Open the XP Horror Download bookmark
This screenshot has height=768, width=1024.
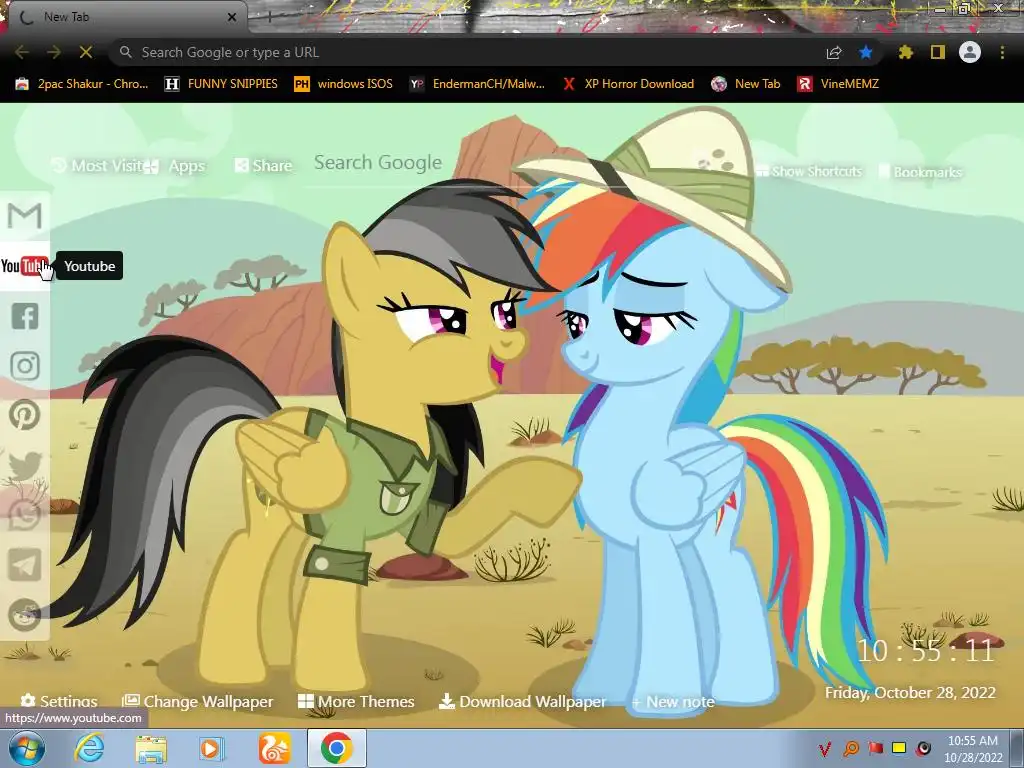(x=628, y=84)
